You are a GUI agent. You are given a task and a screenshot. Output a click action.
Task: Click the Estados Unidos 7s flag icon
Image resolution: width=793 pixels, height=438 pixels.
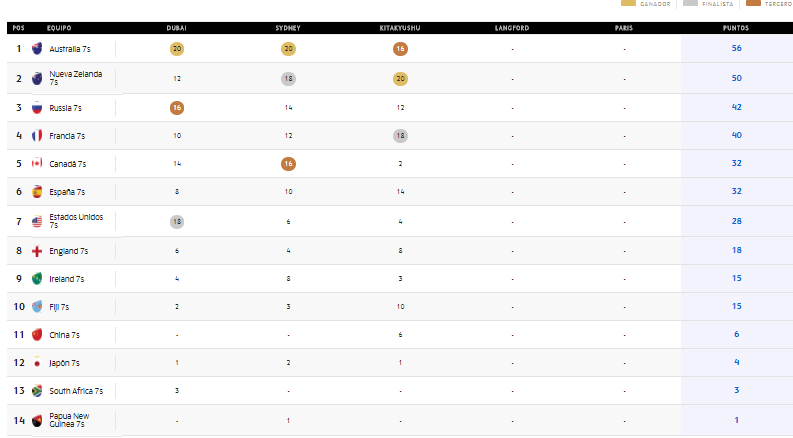point(37,221)
